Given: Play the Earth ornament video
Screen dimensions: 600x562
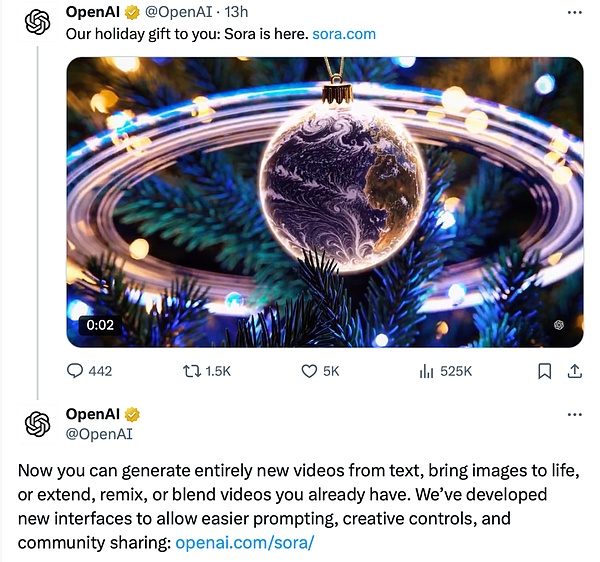Looking at the screenshot, I should coord(325,202).
